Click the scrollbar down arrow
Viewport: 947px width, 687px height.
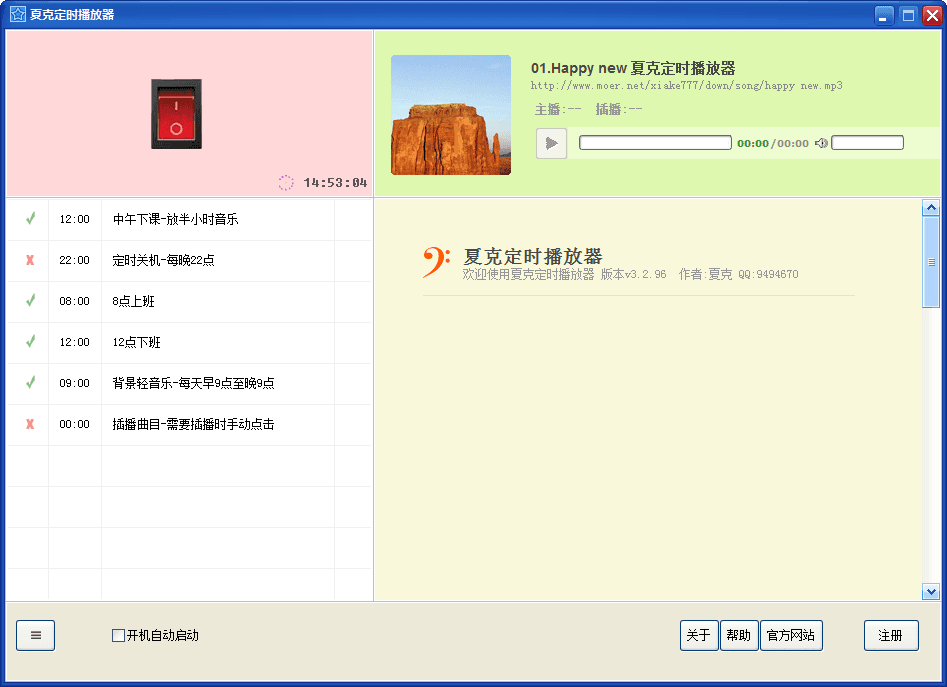tap(931, 592)
